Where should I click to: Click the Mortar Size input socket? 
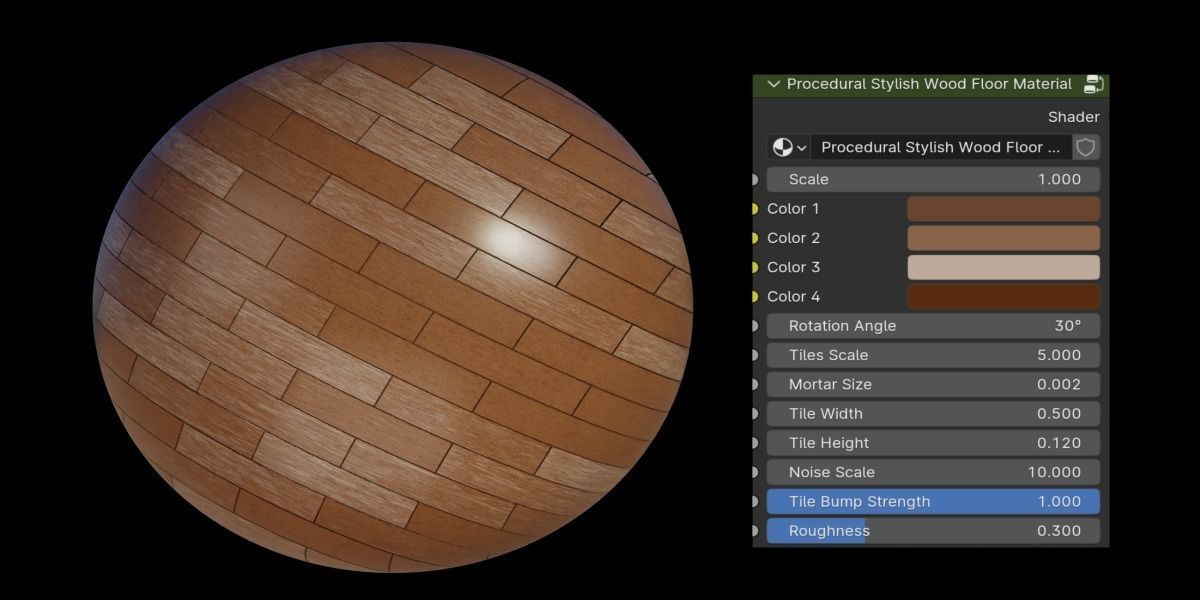pos(754,384)
